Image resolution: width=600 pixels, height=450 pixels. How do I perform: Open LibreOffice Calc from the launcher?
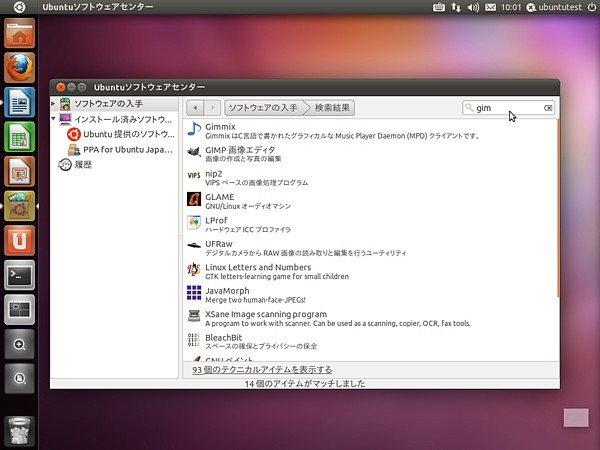click(20, 137)
